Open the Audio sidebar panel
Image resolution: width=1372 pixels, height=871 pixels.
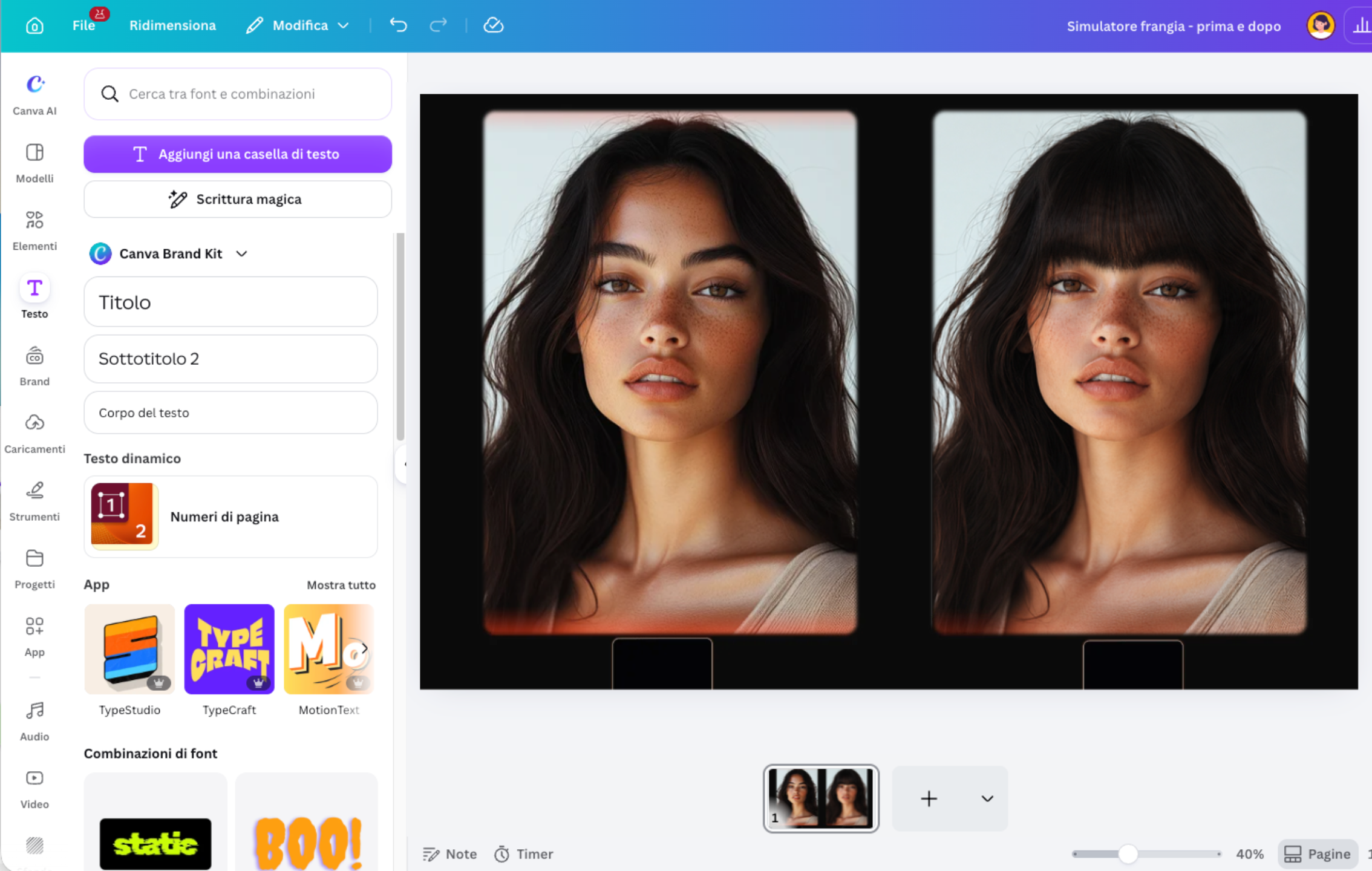click(34, 721)
